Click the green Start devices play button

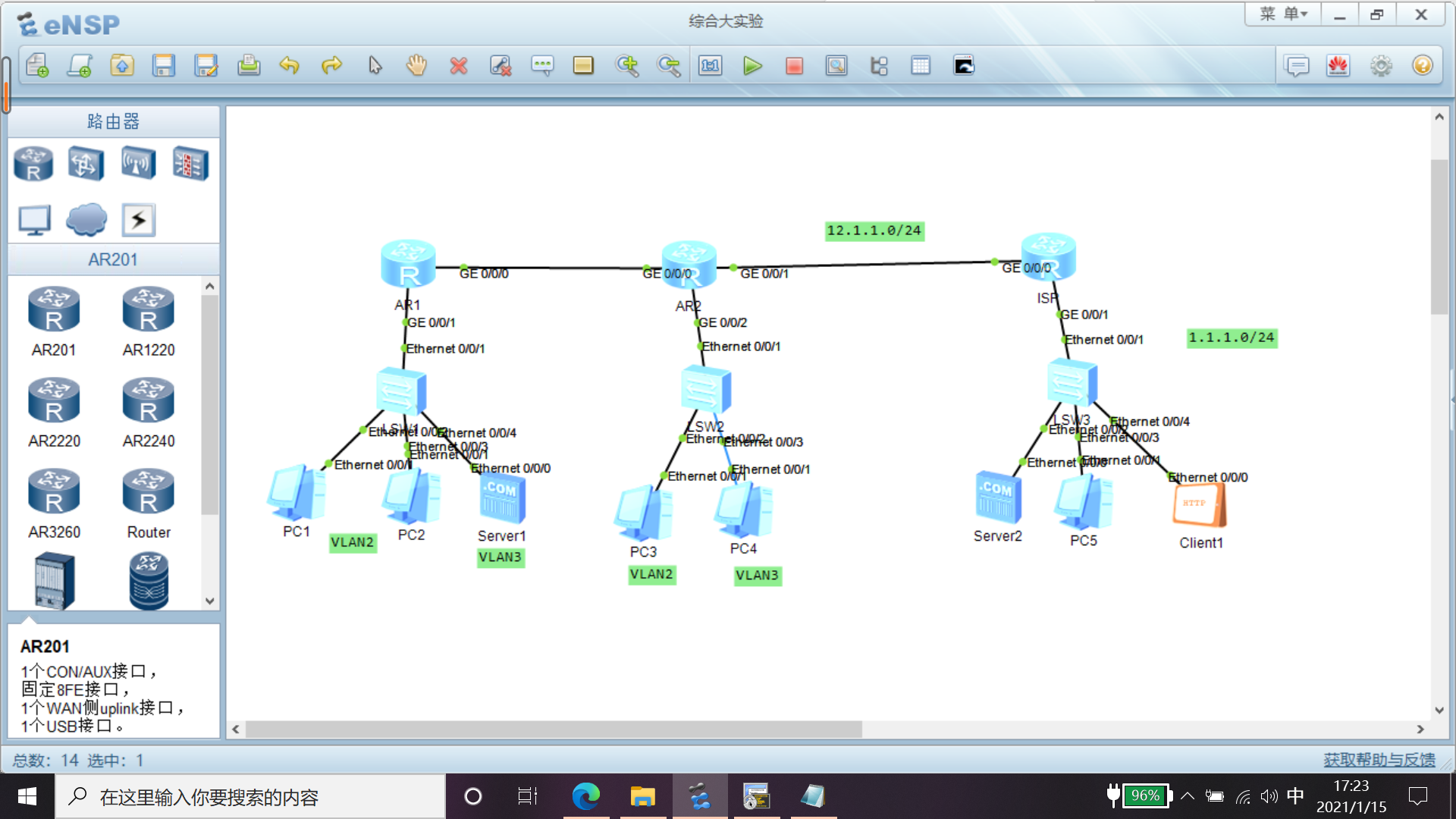[x=752, y=66]
